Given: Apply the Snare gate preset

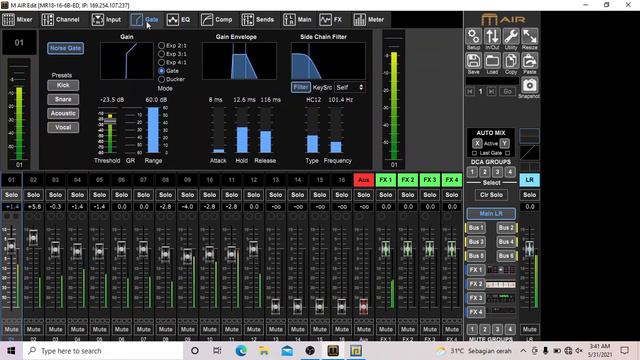Looking at the screenshot, I should [x=63, y=99].
